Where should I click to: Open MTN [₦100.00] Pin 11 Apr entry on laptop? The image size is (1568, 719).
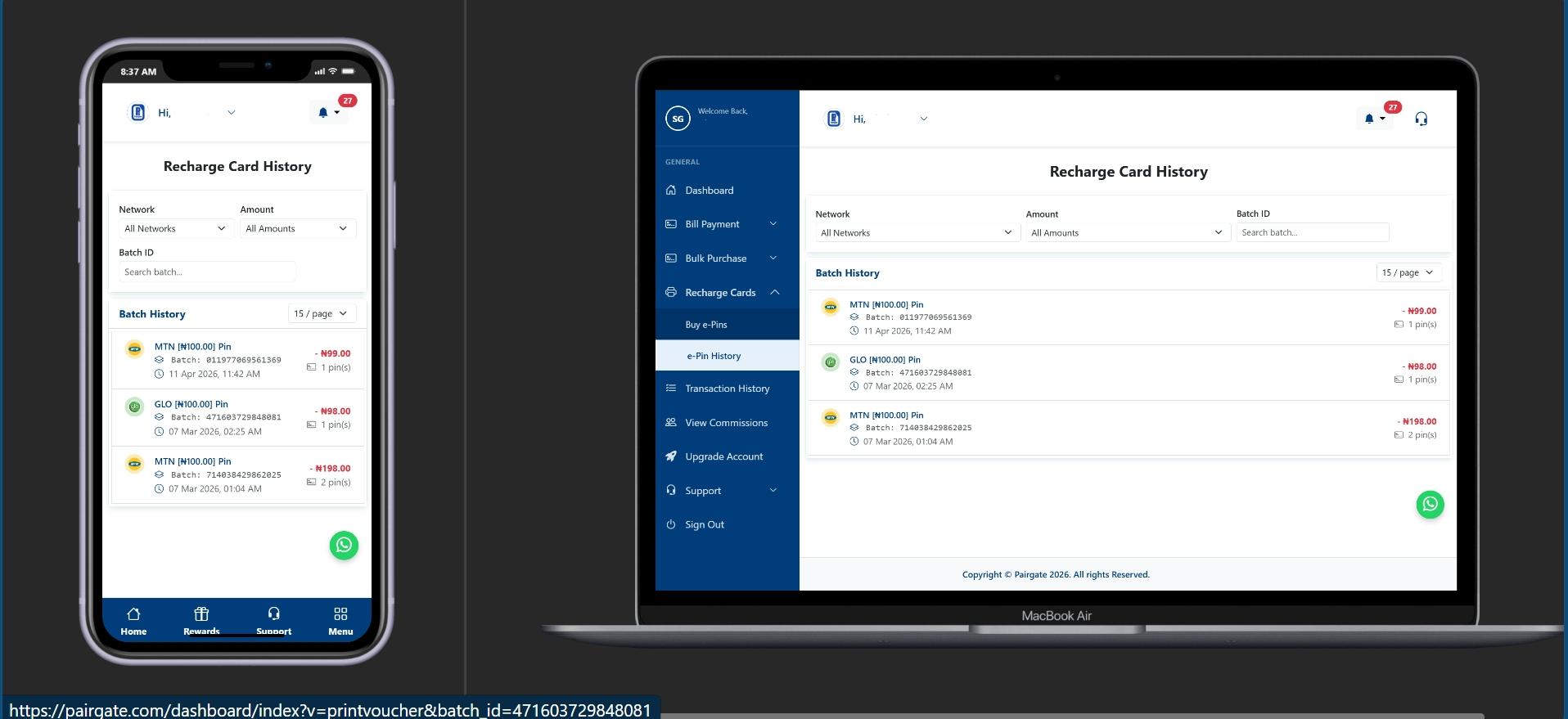point(1128,317)
